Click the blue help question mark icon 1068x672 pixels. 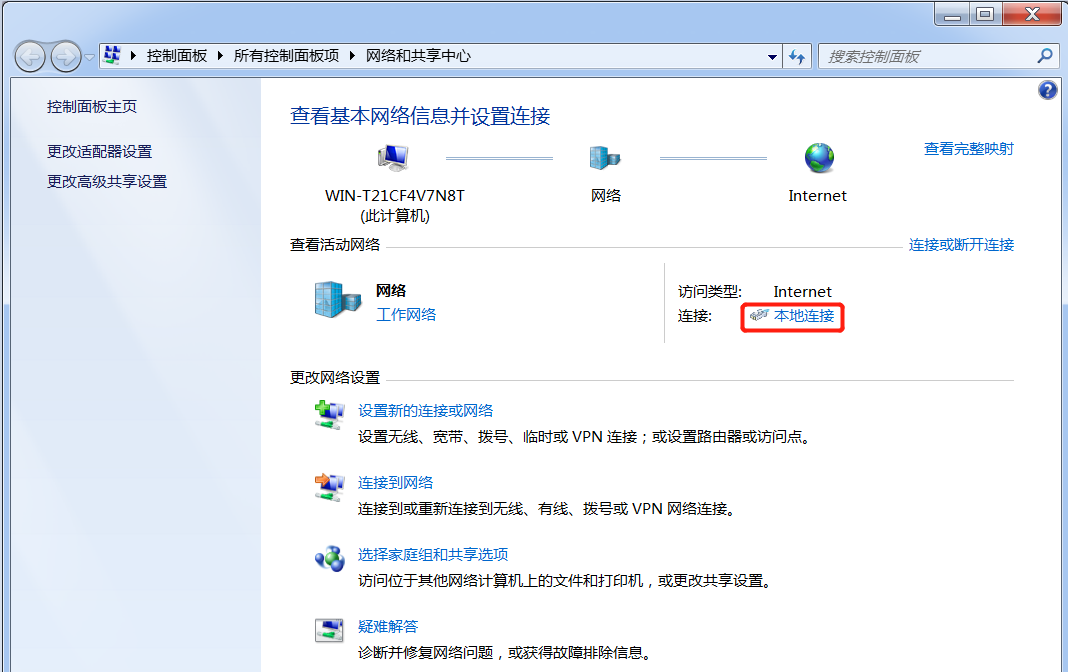click(1048, 91)
